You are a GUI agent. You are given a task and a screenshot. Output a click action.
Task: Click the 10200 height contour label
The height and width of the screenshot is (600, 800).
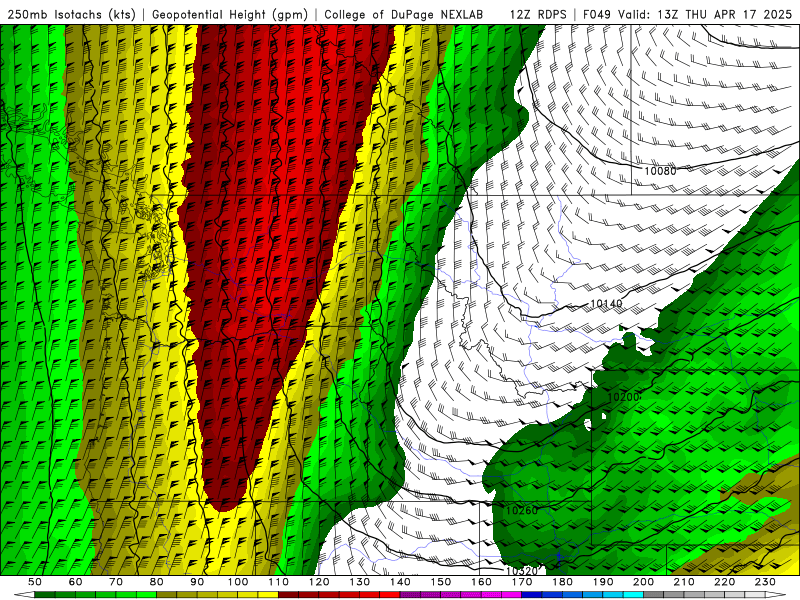(x=623, y=396)
